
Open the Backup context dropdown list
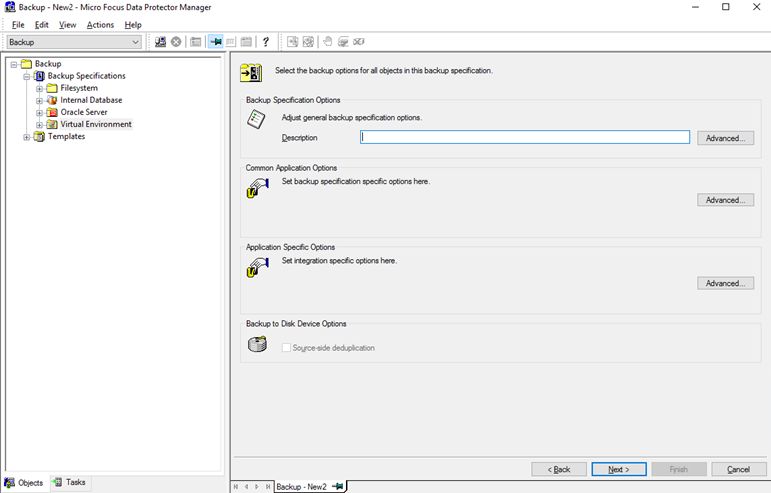pos(135,42)
